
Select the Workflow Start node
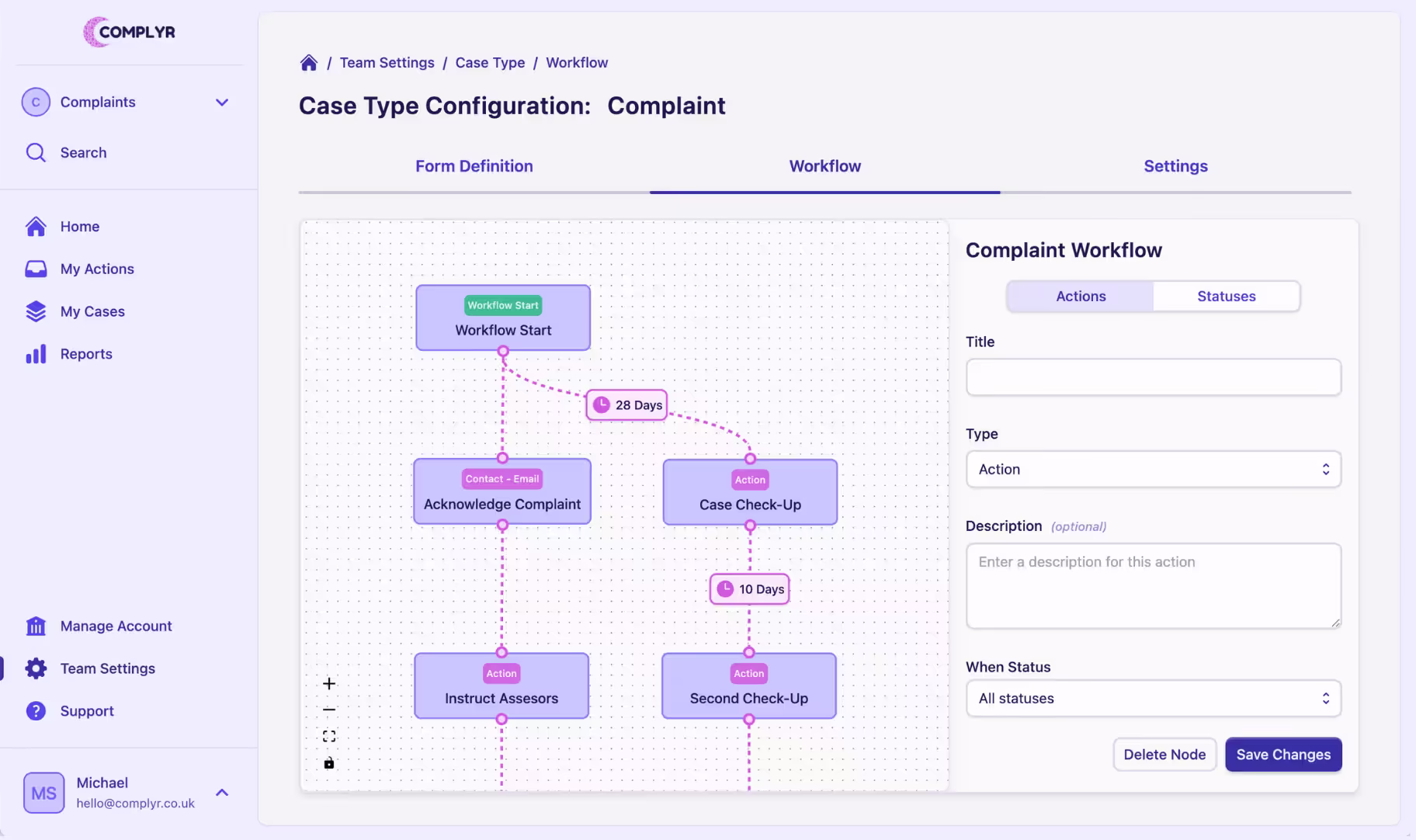click(x=503, y=318)
